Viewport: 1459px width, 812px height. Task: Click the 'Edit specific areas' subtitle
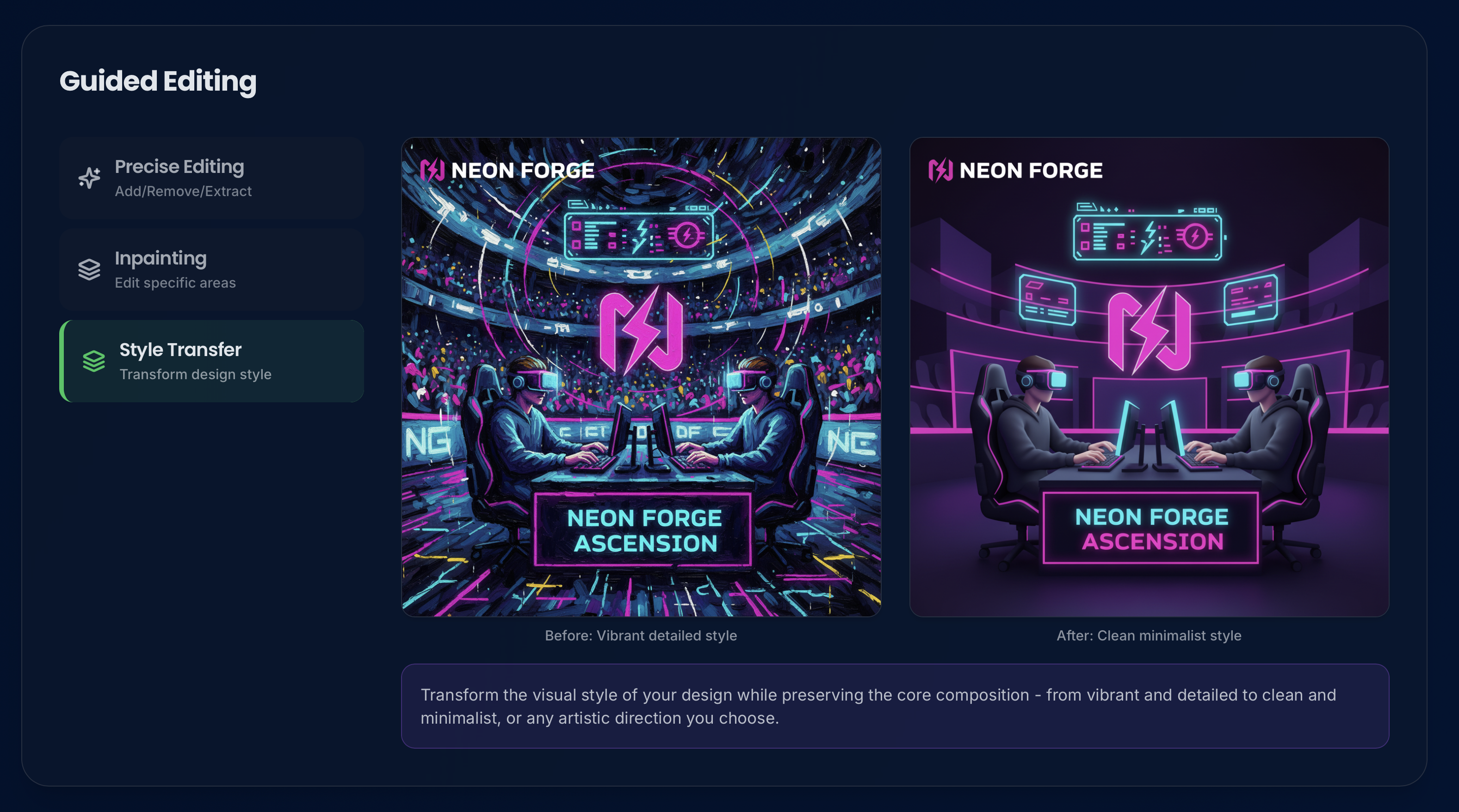pos(175,283)
